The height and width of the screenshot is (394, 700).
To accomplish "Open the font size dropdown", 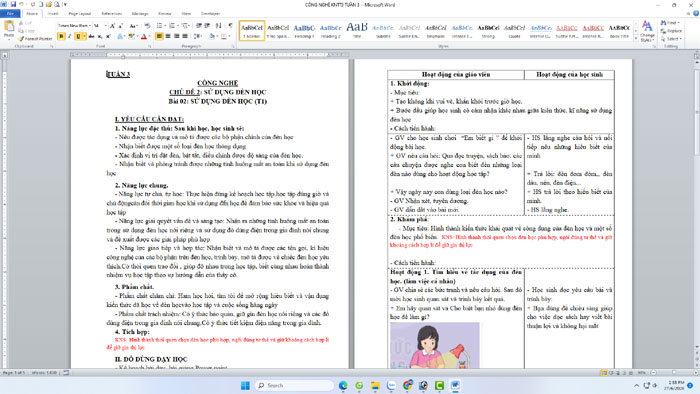I will coord(105,26).
